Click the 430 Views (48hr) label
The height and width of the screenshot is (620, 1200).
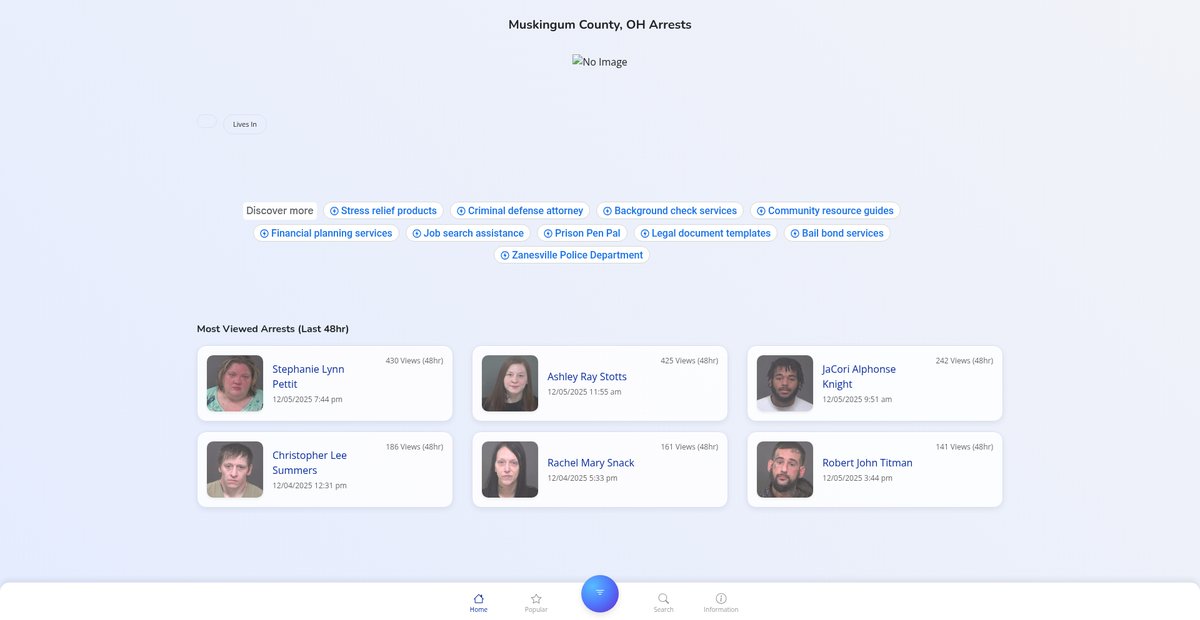pyautogui.click(x=414, y=361)
